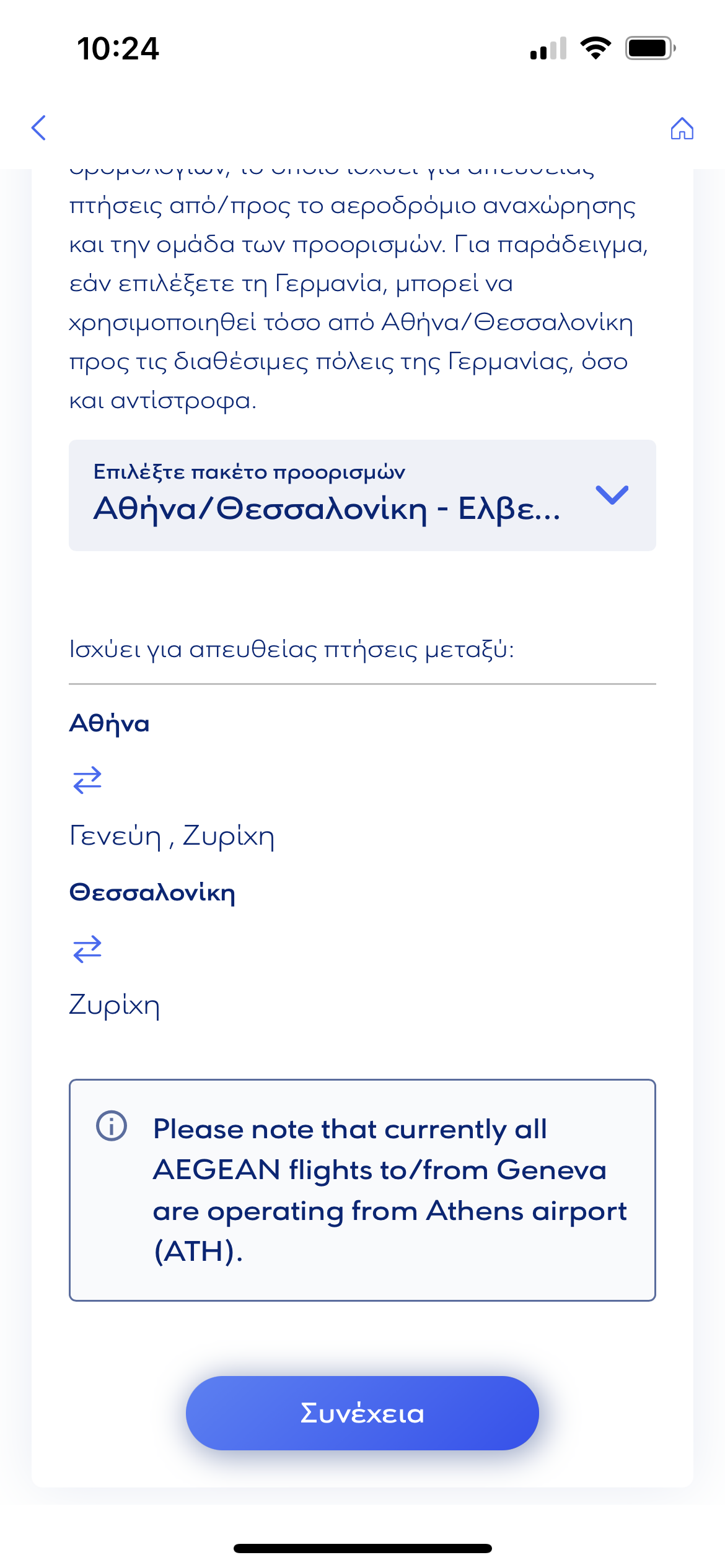Tap the Ζυρίχη destination under Θεσσαλονίκη
This screenshot has height=1568, width=725.
tap(115, 1004)
